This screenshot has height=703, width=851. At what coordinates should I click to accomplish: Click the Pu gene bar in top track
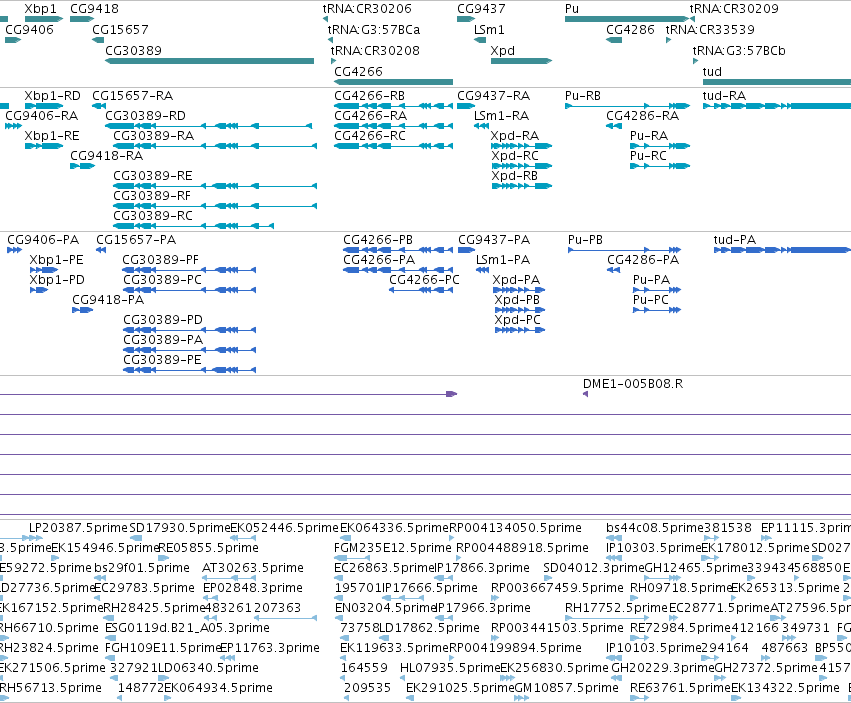pyautogui.click(x=627, y=19)
